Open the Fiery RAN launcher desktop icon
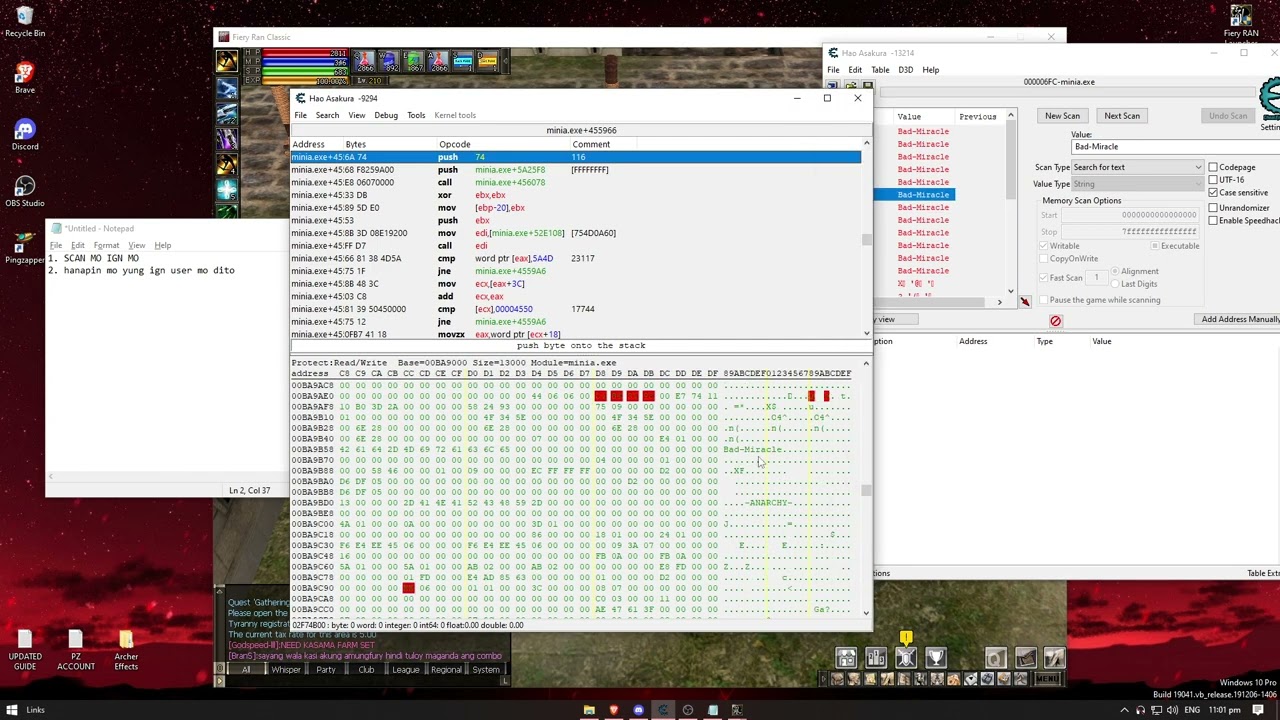The image size is (1280, 720). [1241, 22]
